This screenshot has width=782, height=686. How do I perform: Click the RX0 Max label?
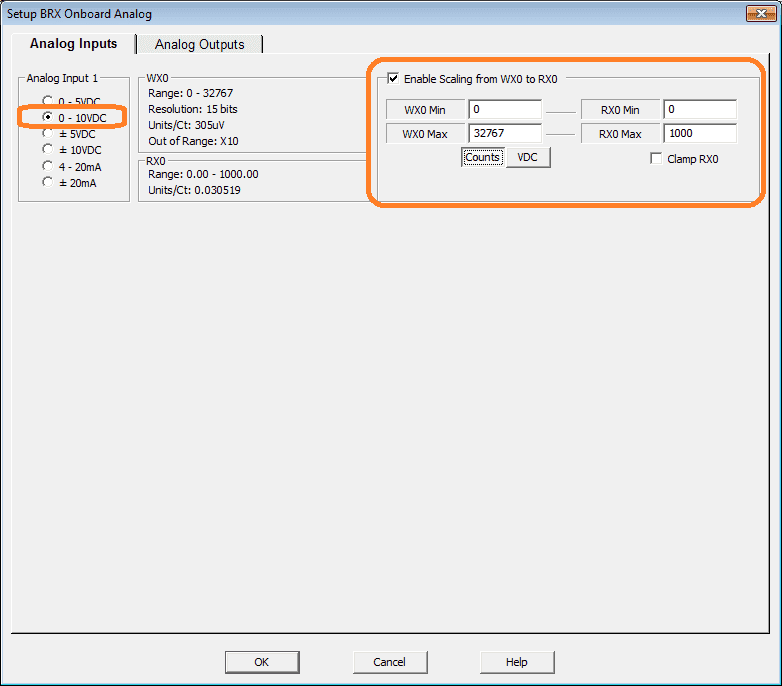[620, 134]
